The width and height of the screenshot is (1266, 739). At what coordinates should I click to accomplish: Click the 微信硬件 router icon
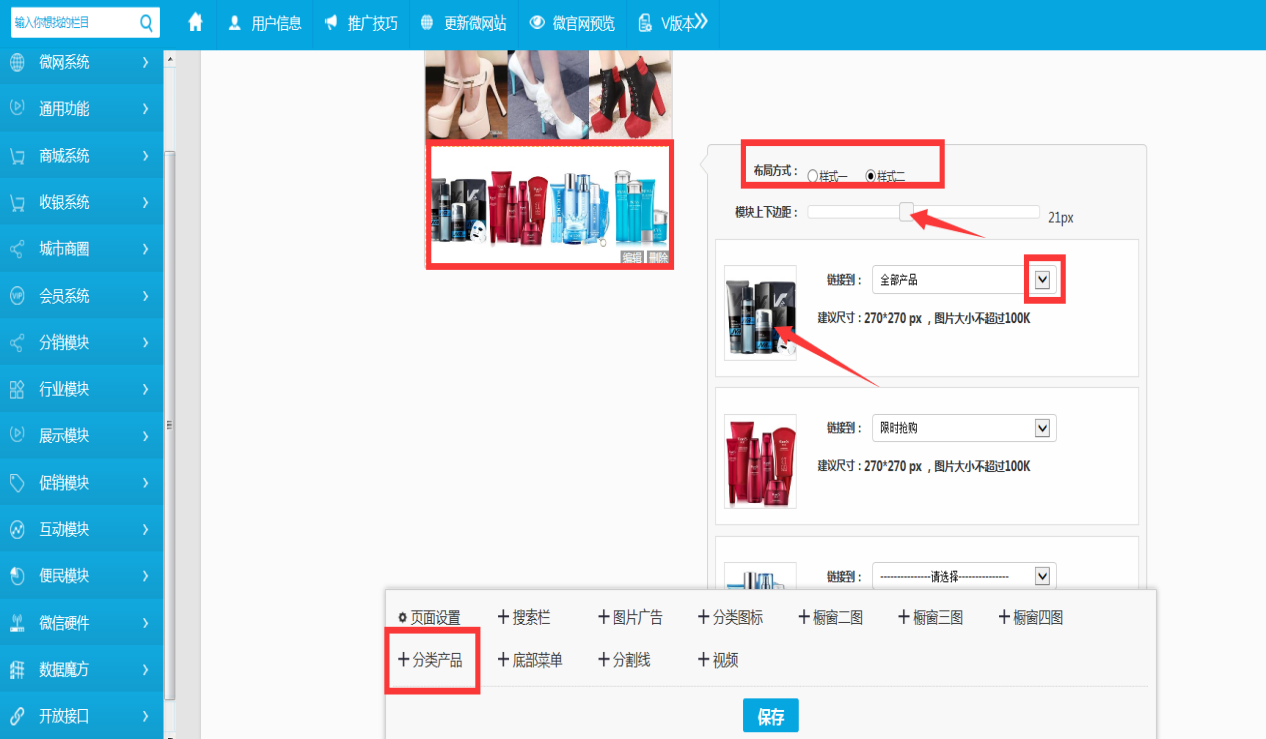coord(17,623)
